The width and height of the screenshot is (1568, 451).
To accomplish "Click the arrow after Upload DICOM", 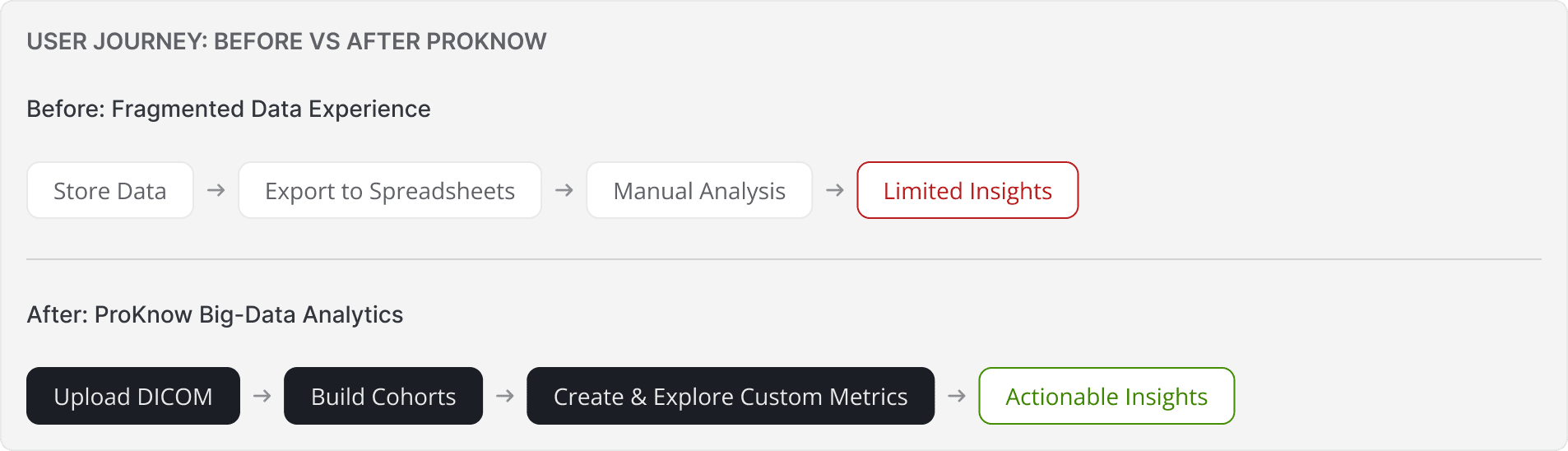I will (x=262, y=396).
